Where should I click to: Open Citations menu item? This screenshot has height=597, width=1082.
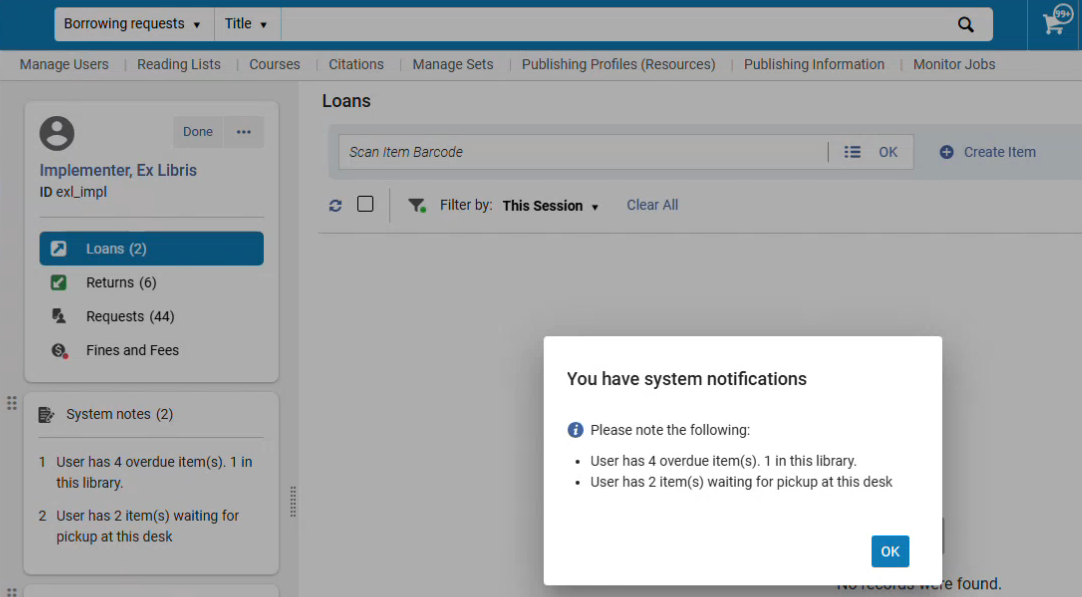pyautogui.click(x=356, y=64)
